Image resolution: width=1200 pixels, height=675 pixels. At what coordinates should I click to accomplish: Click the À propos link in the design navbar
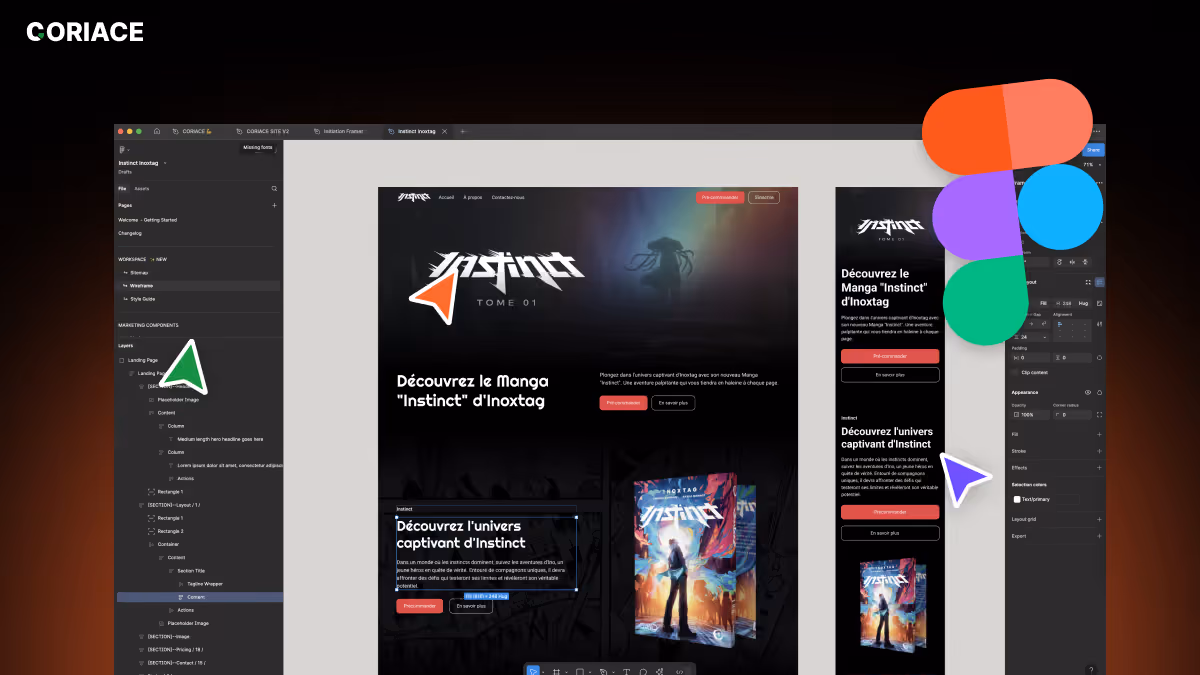[472, 197]
